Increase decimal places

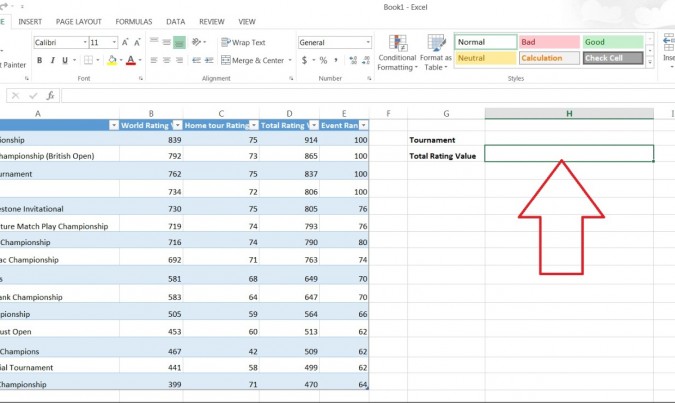[x=353, y=60]
